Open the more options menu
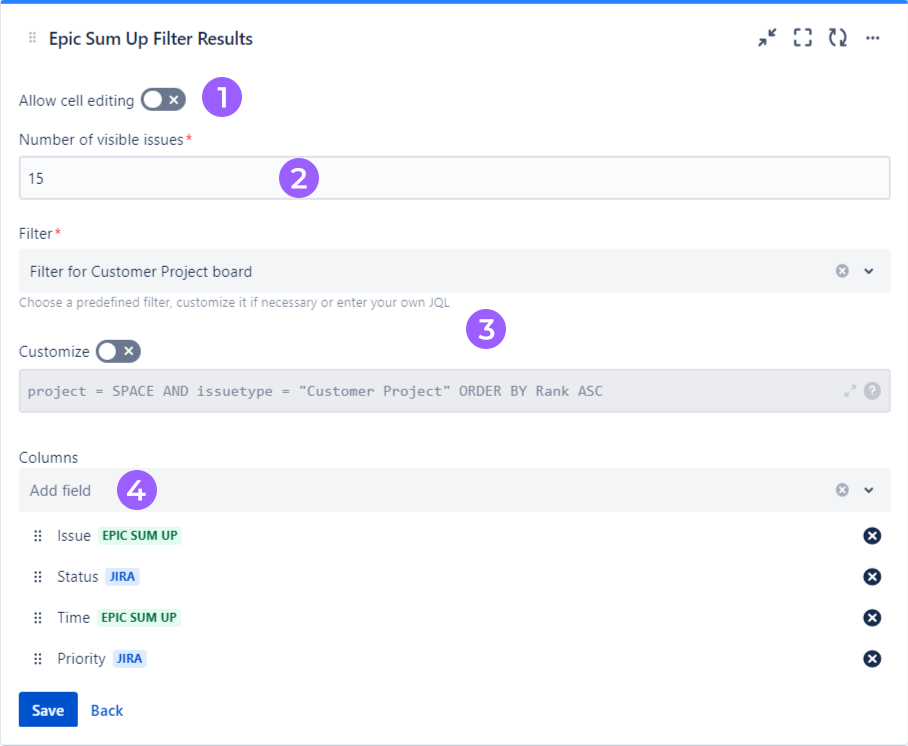 click(872, 37)
